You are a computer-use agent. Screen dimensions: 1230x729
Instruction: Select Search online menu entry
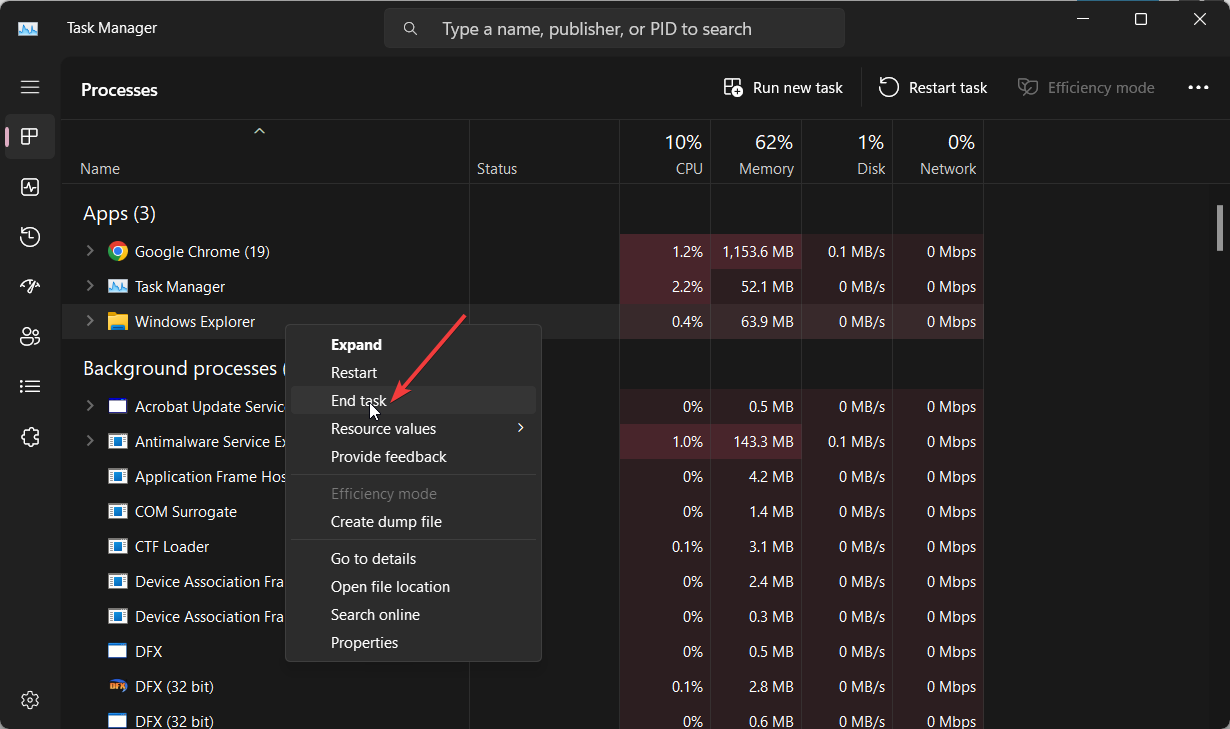(413, 615)
